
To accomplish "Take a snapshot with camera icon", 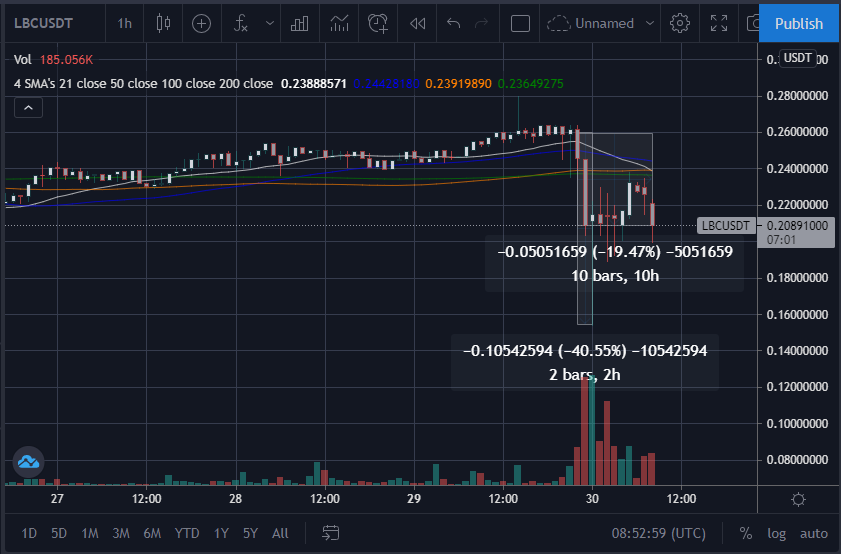I will (x=753, y=23).
